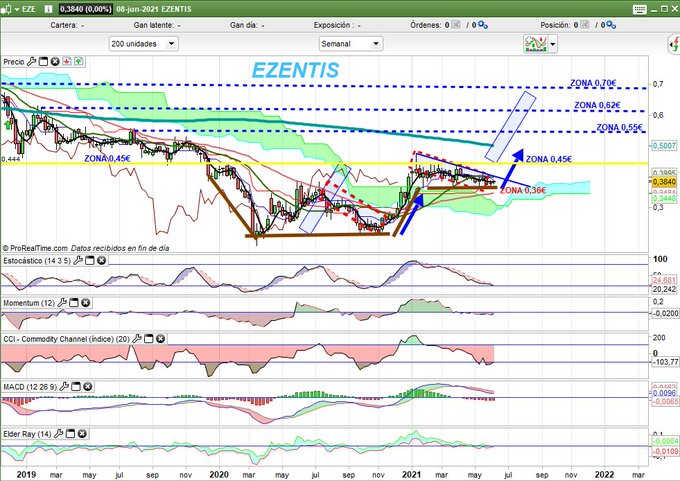Open MACD (12 26 9) wrench settings
680x481 pixels.
point(64,386)
